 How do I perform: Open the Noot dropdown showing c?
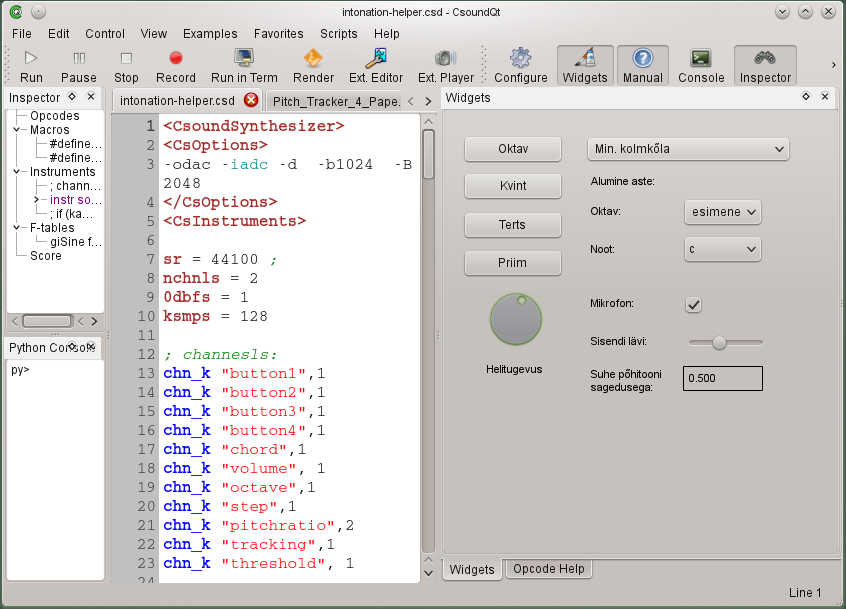(x=722, y=249)
